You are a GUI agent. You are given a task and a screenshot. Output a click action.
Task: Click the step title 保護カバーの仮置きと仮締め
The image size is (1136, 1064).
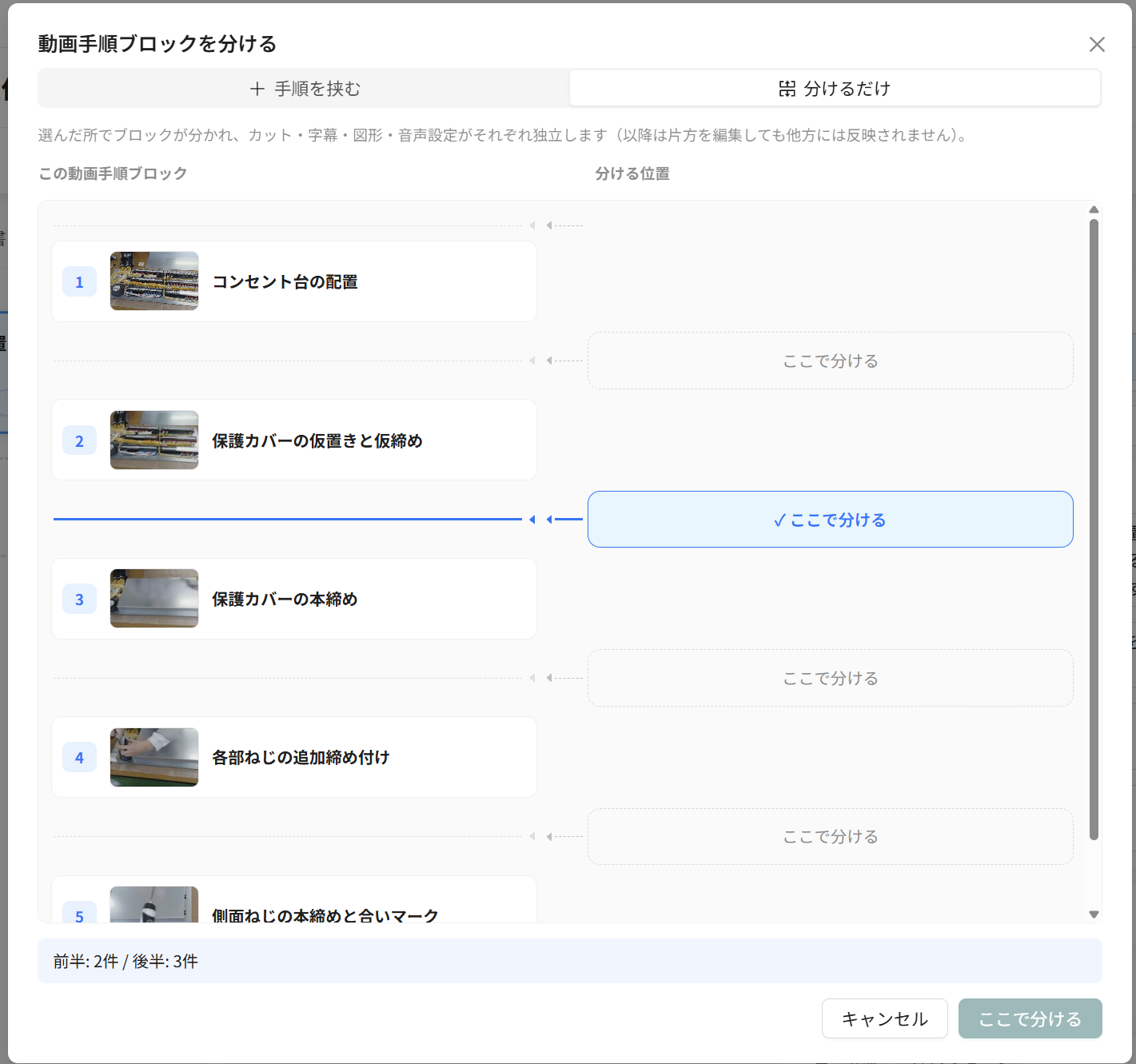pyautogui.click(x=317, y=440)
